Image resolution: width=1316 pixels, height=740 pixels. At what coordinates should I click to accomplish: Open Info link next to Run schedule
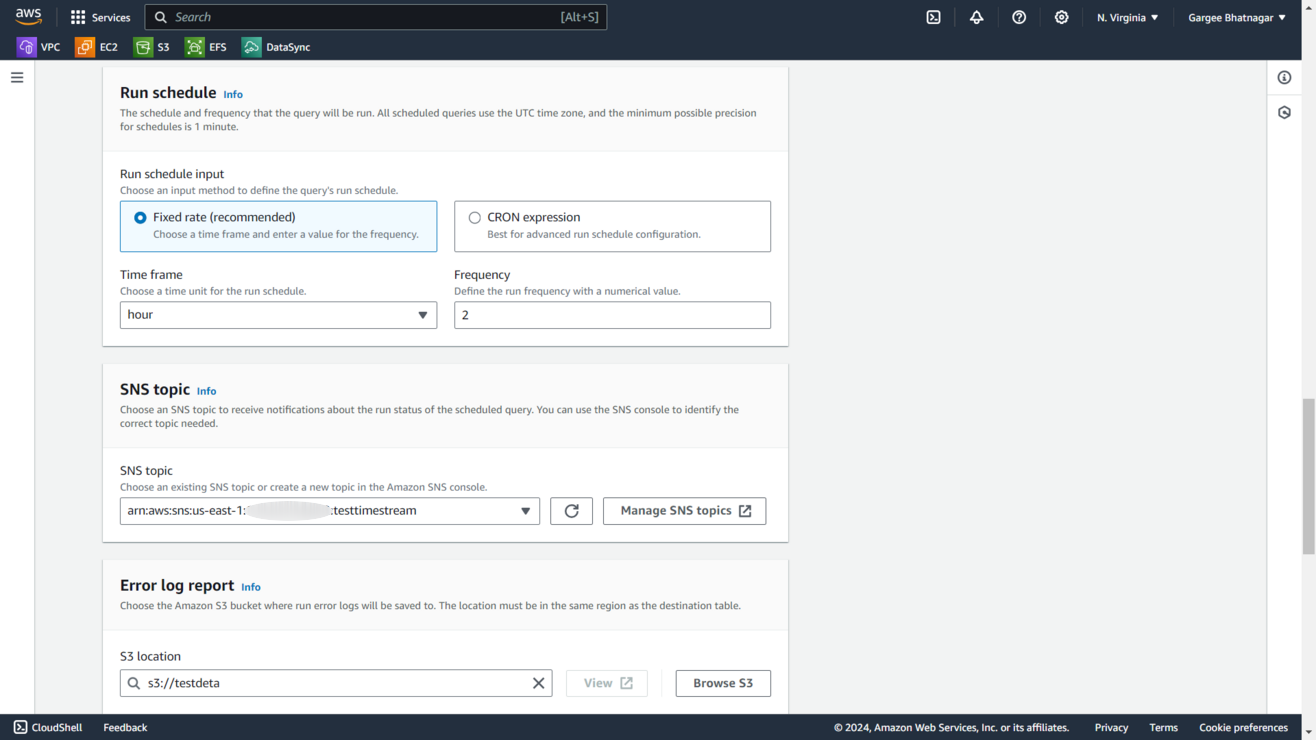pos(233,94)
